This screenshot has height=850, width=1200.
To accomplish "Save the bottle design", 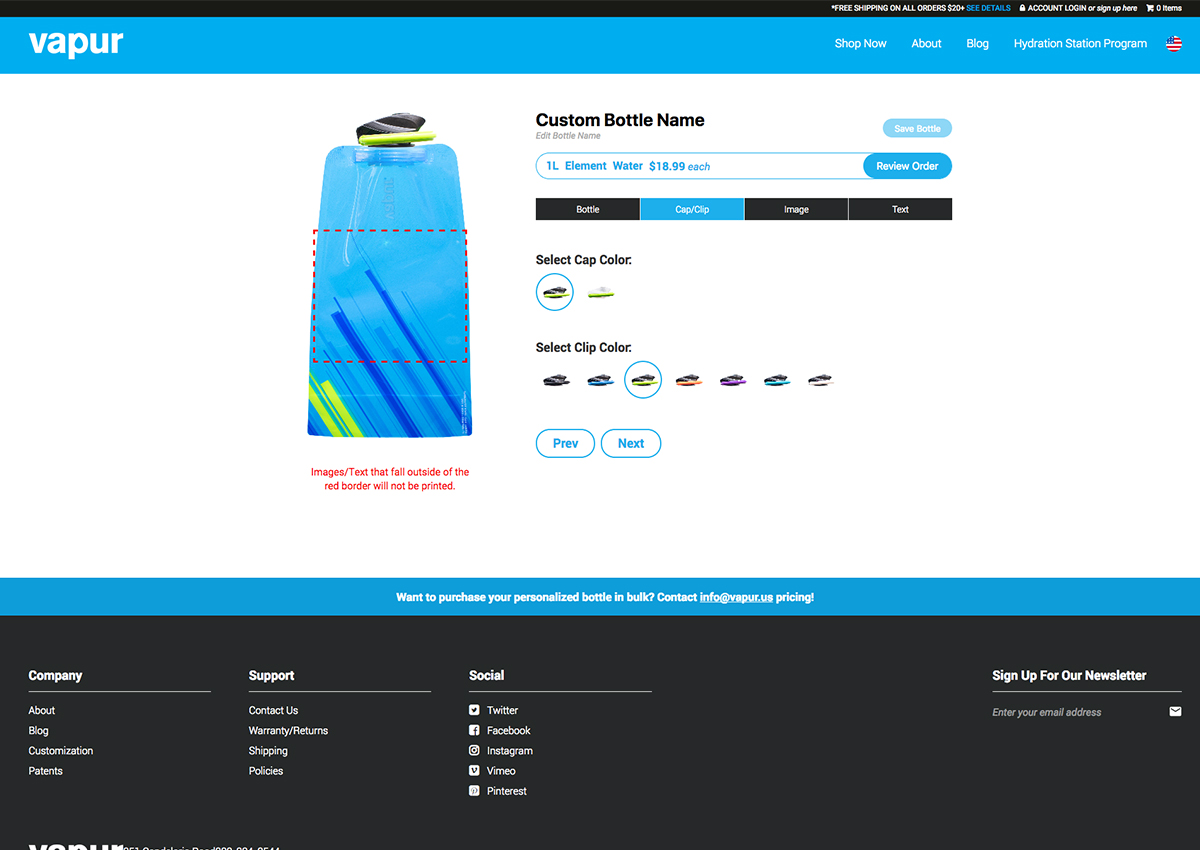I will tap(917, 128).
